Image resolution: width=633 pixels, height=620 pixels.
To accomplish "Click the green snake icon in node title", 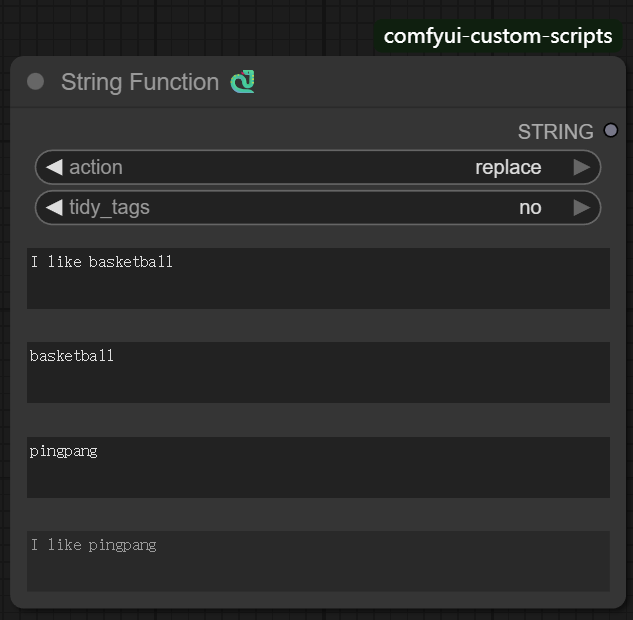I will [x=242, y=82].
